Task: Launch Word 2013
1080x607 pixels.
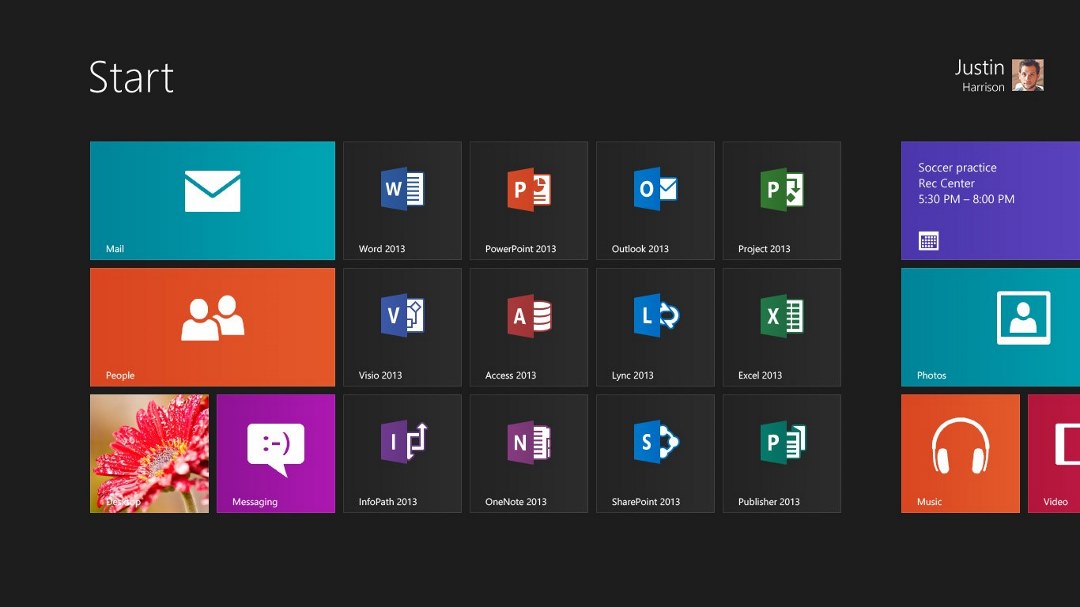Action: point(402,200)
